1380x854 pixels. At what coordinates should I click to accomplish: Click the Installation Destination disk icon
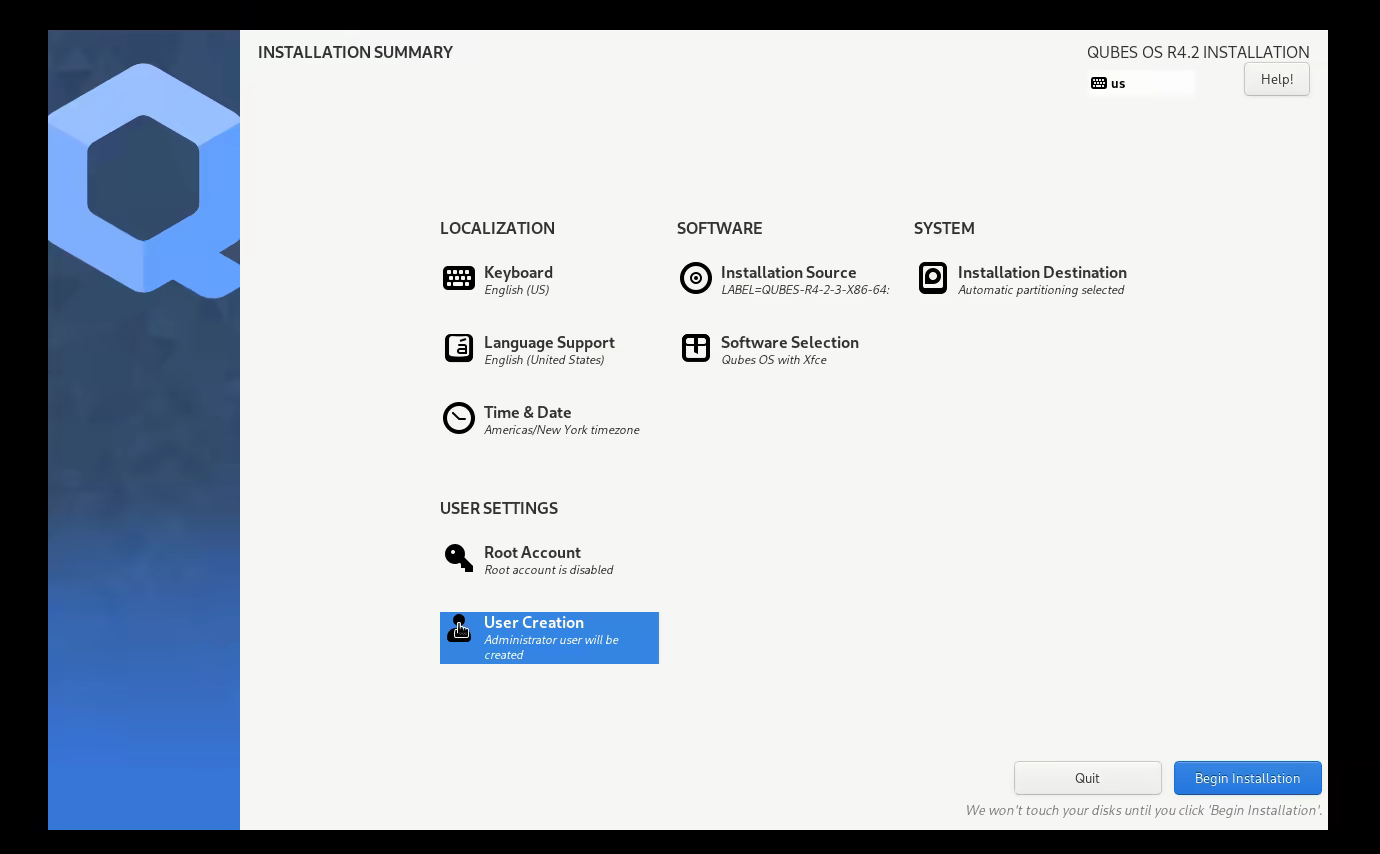click(x=933, y=278)
